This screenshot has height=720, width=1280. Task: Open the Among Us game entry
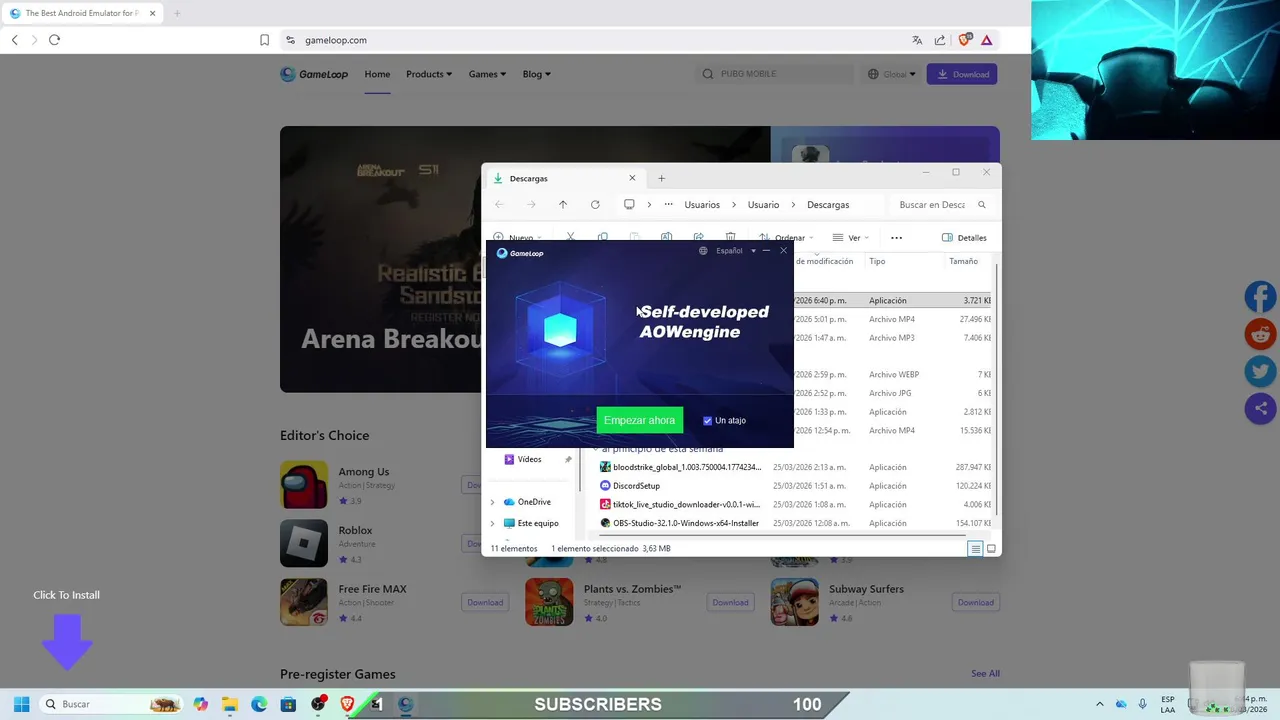click(363, 472)
